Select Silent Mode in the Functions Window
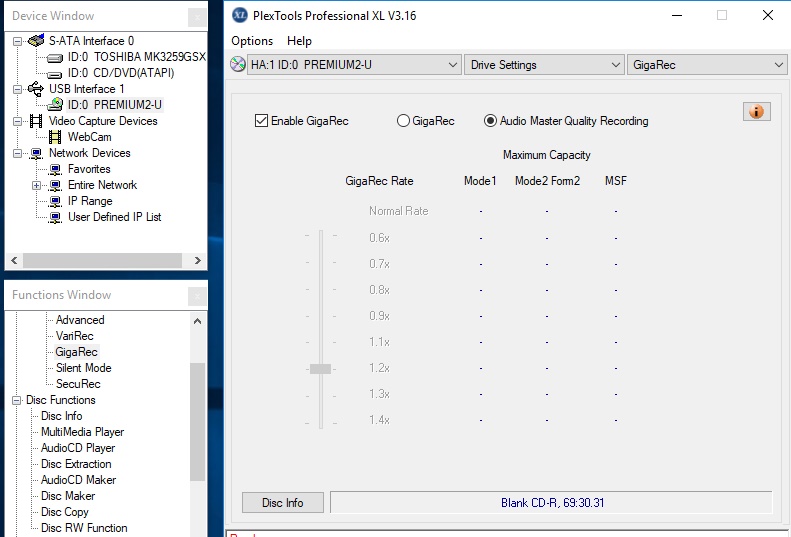This screenshot has height=537, width=791. click(x=83, y=368)
